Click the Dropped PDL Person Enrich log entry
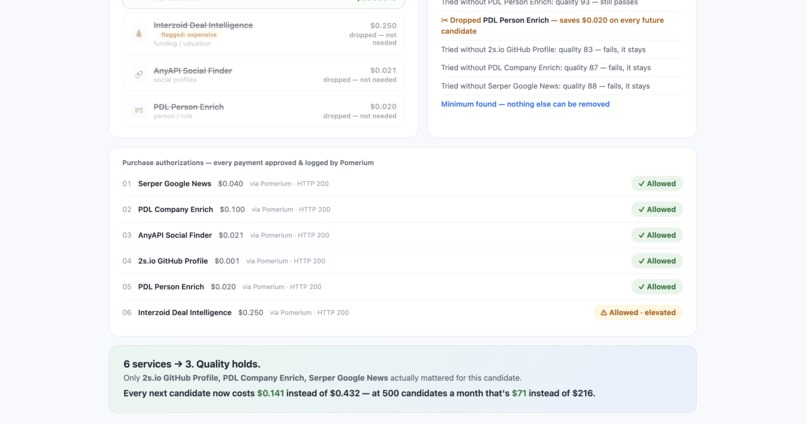Viewport: 806px width, 424px height. tap(562, 26)
